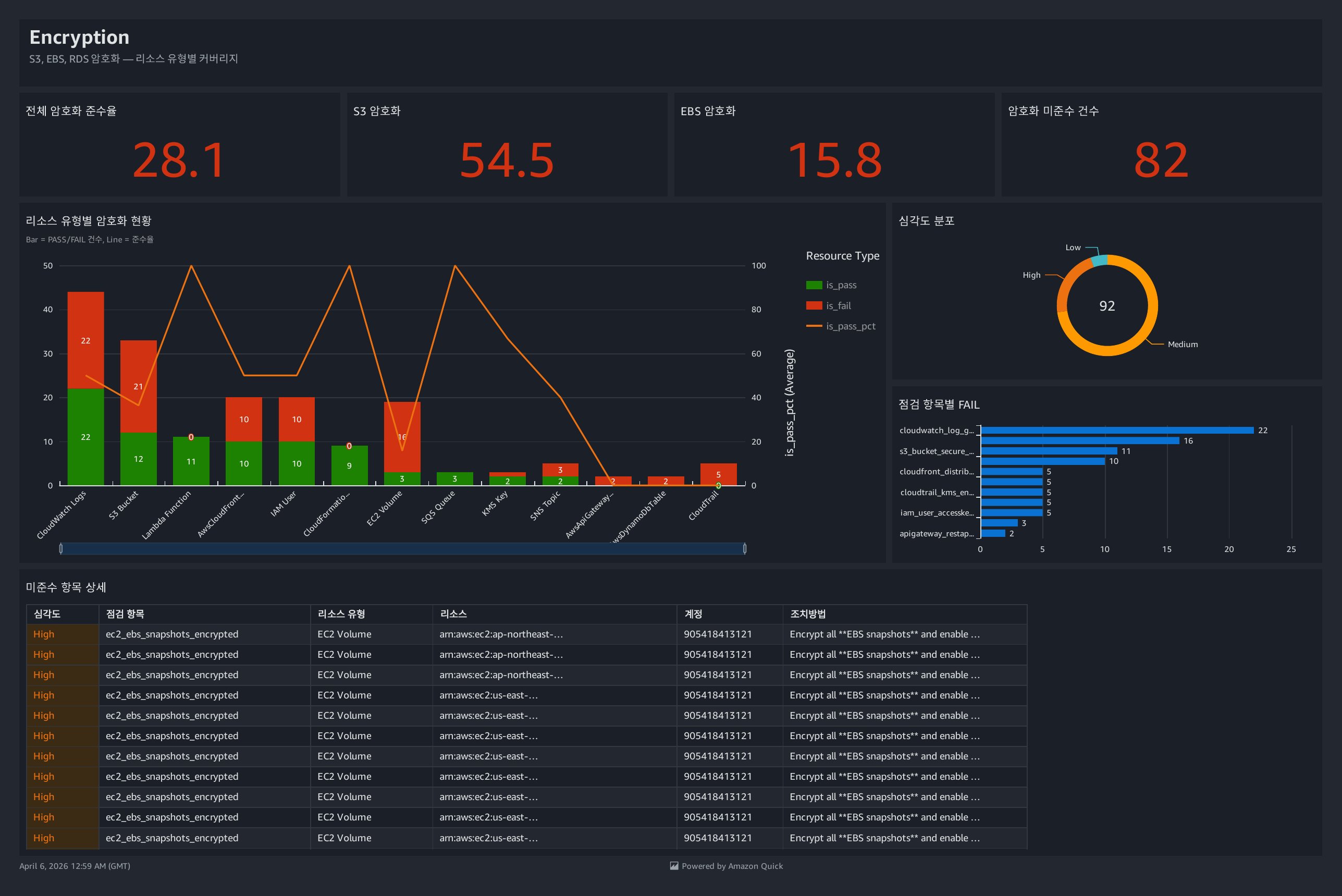Click the s3_bucket_secure_... bar with value 11
This screenshot has height=896, width=1342.
[1049, 451]
